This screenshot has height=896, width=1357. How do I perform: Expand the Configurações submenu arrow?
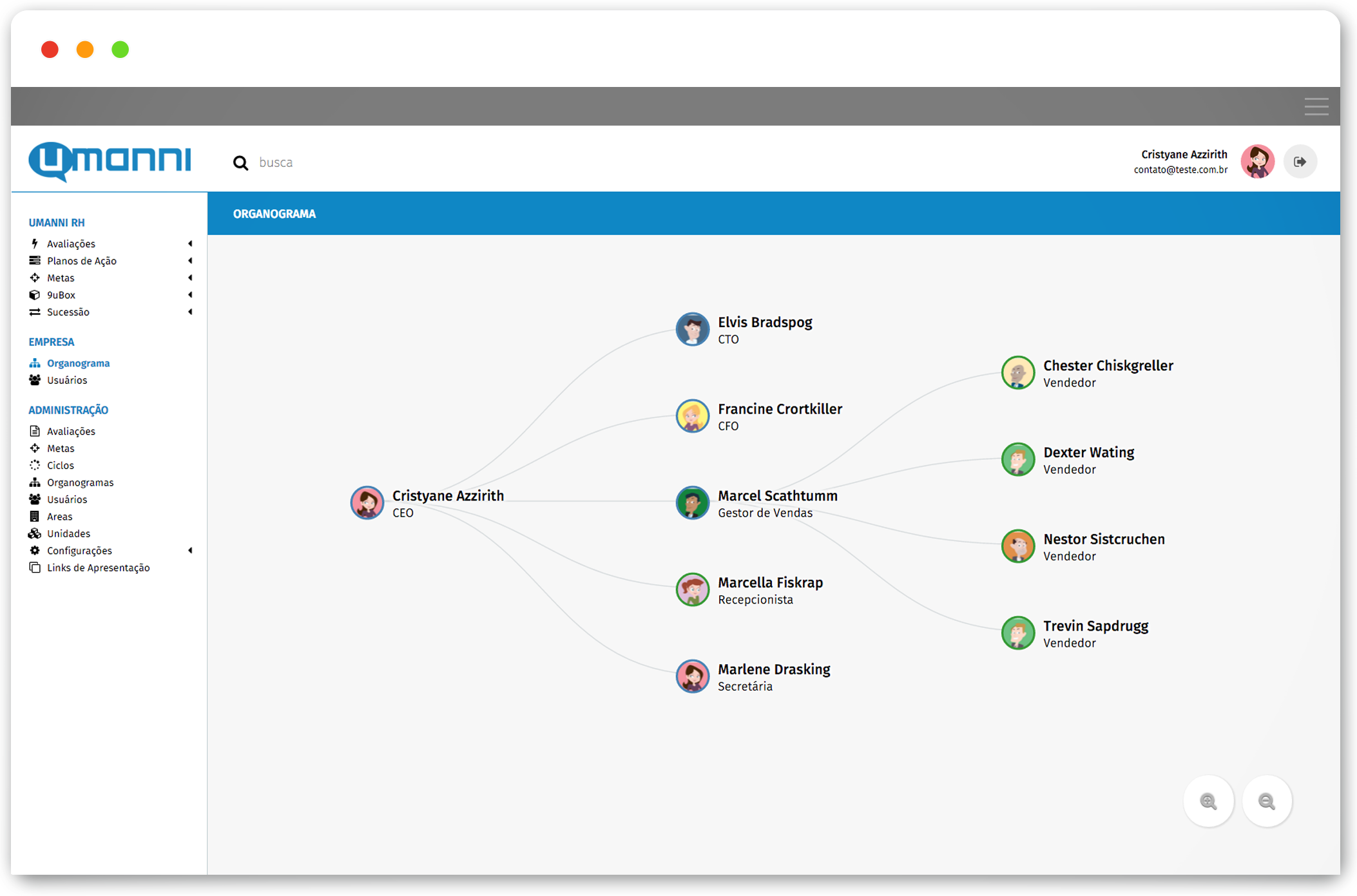click(190, 551)
